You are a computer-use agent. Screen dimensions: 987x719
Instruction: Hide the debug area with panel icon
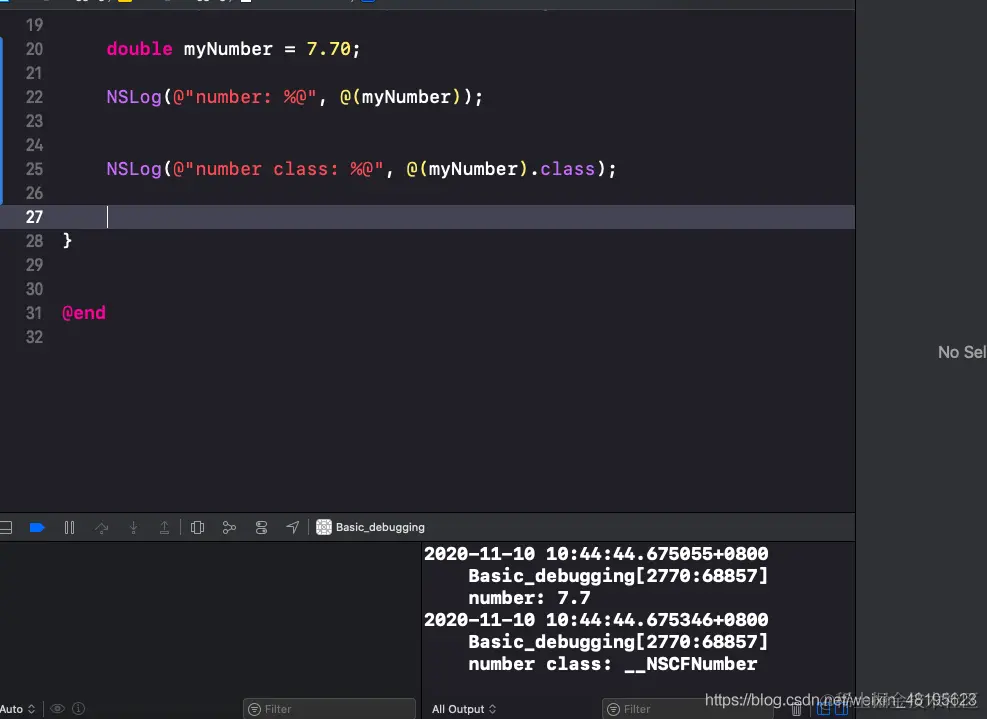(x=6, y=528)
